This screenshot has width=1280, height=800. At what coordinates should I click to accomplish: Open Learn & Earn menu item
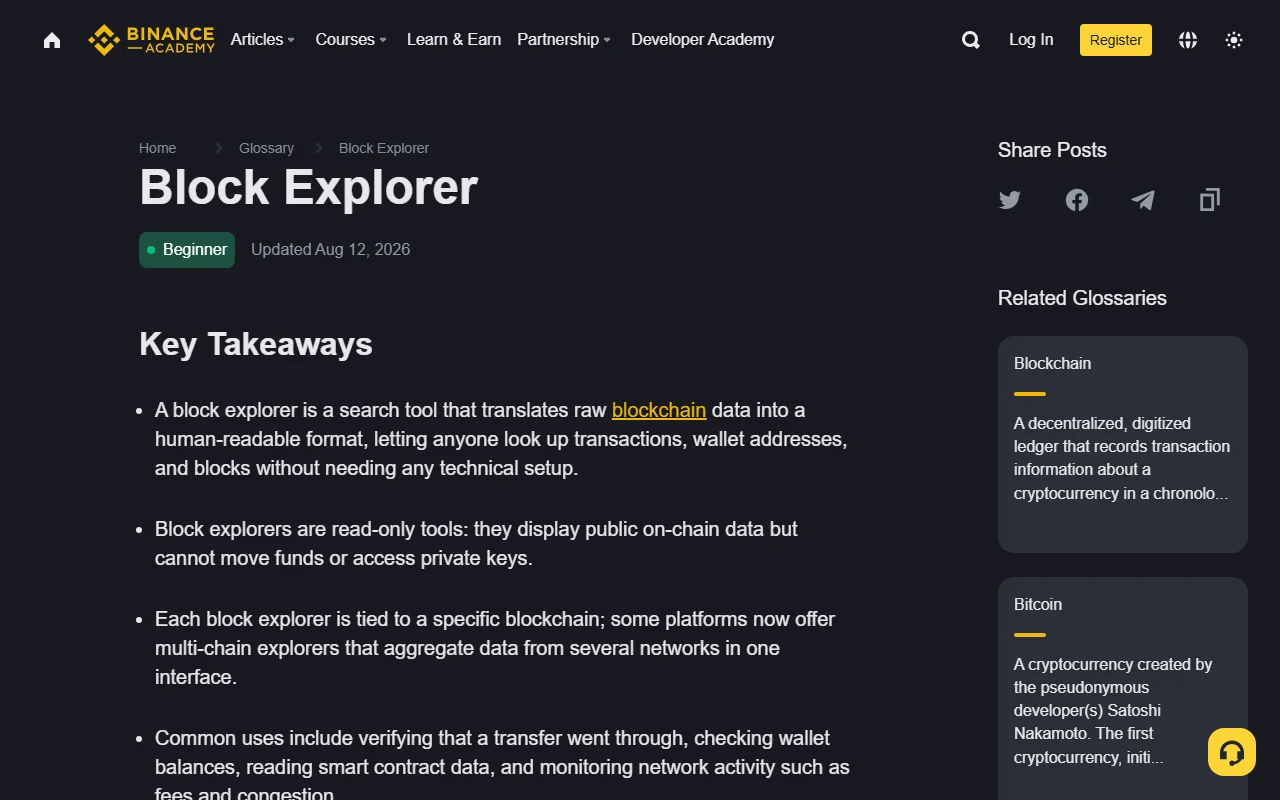(454, 40)
